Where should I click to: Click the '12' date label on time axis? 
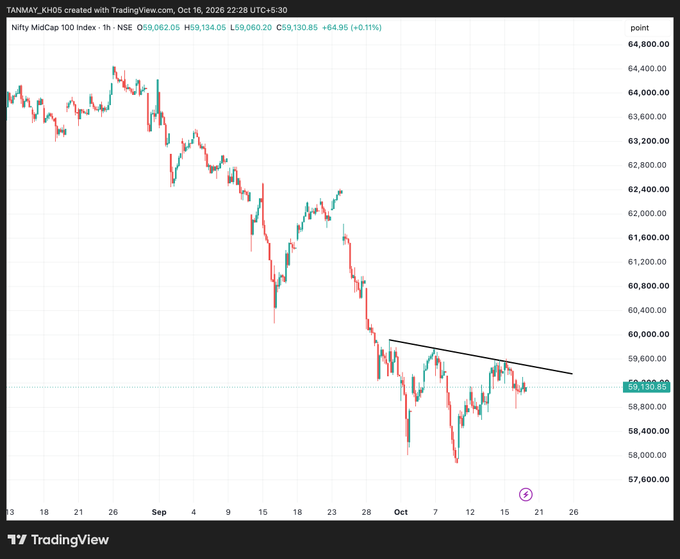[x=470, y=512]
